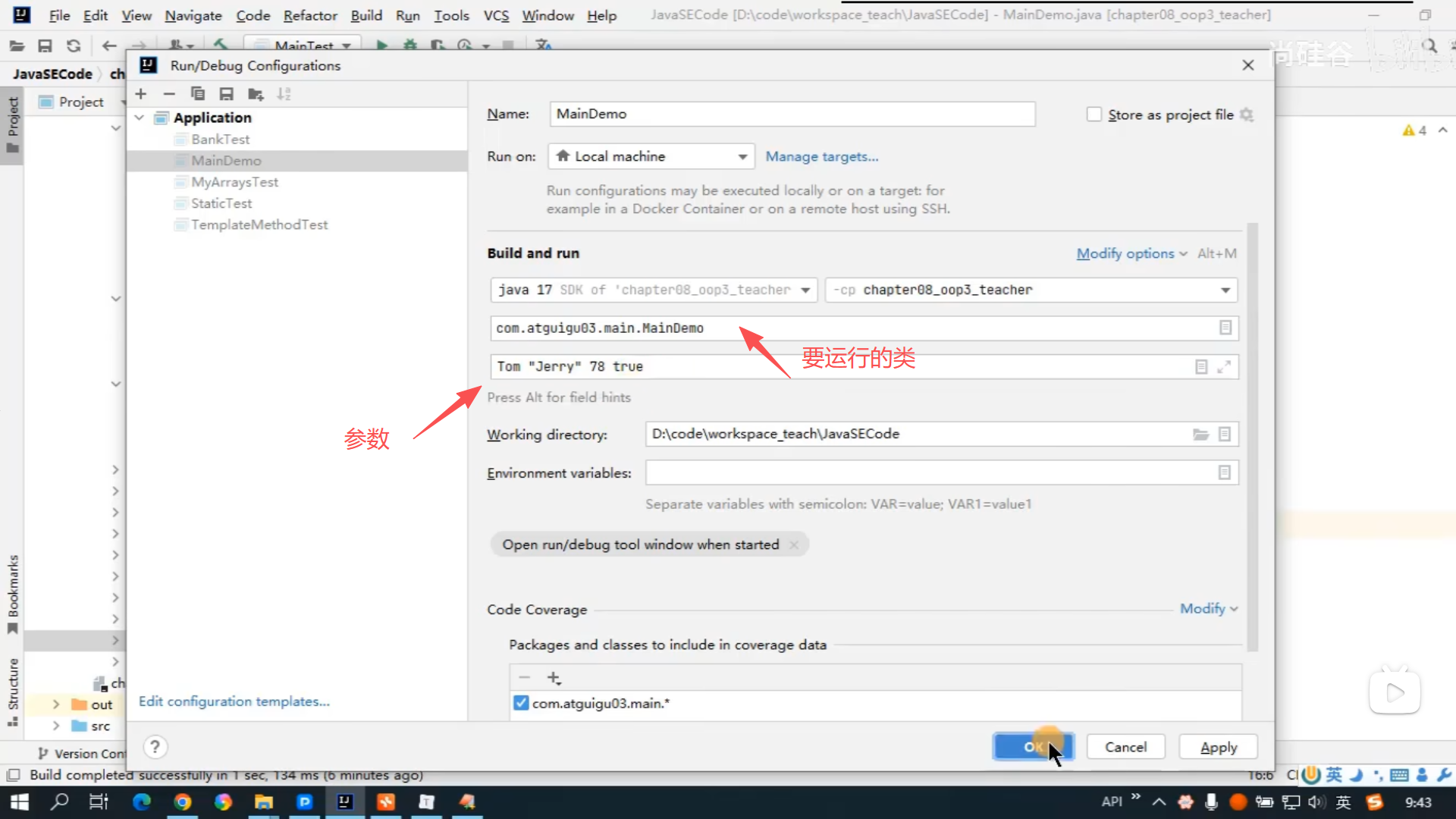The image size is (1456, 819).
Task: Uncheck com.atguigu03.main.* coverage pattern
Action: 521,704
